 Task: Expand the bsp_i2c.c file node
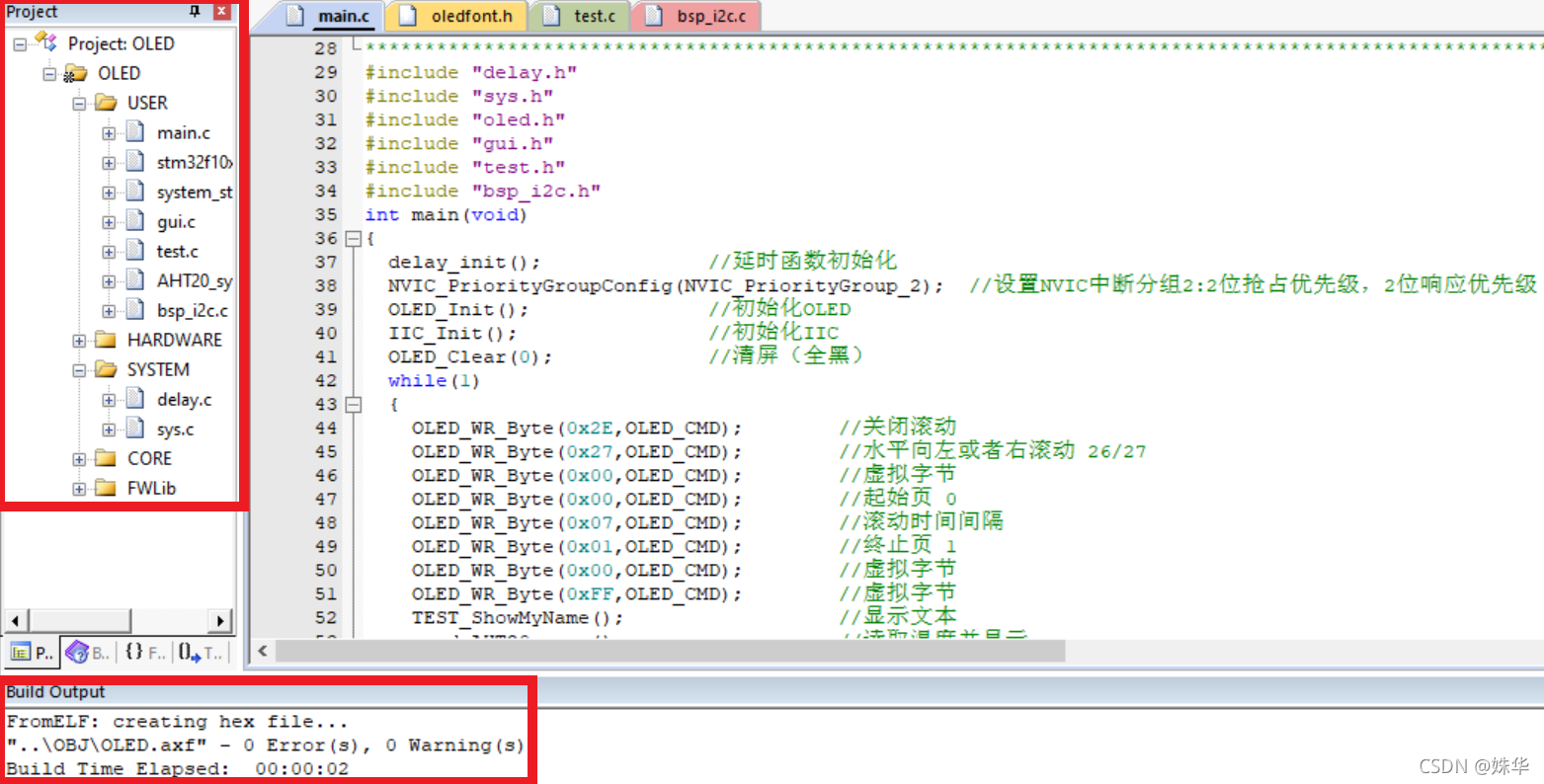(109, 311)
